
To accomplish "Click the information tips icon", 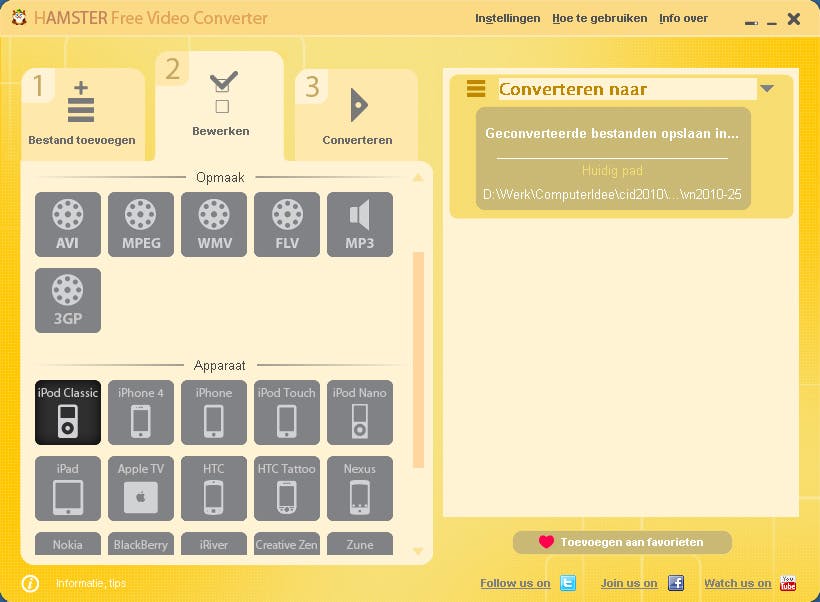I will (x=30, y=583).
